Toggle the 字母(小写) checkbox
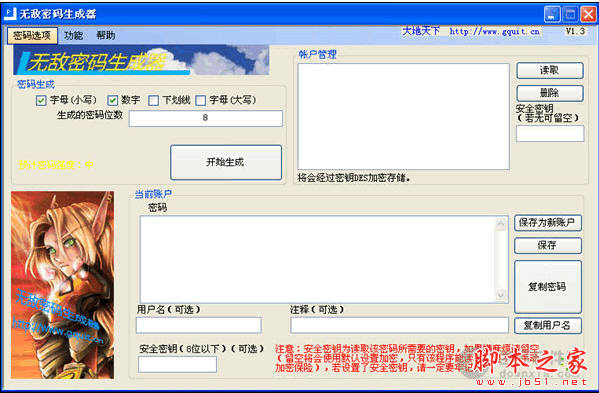This screenshot has width=599, height=393. pos(41,100)
